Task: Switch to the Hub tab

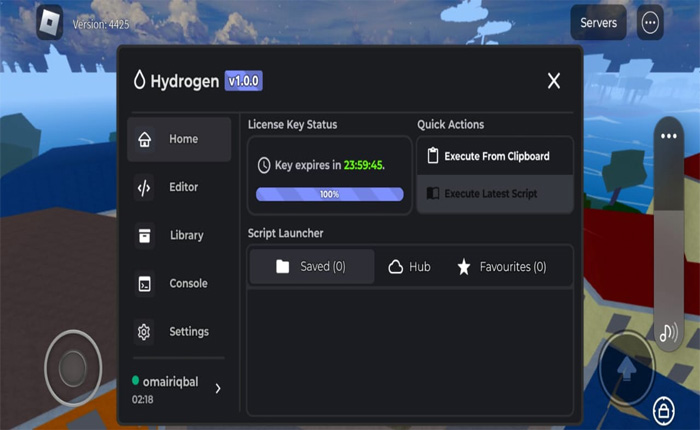Action: 409,267
